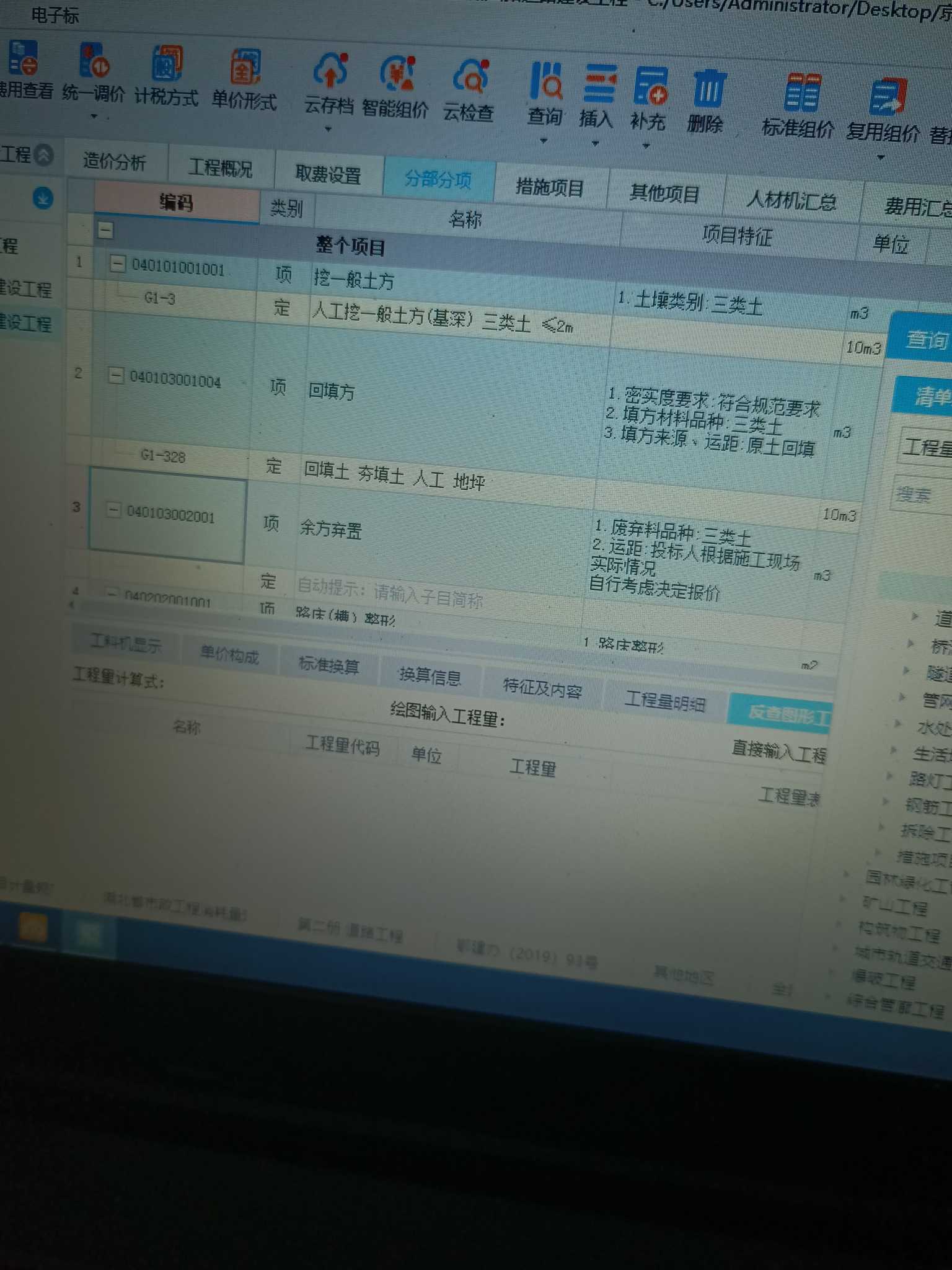Image resolution: width=952 pixels, height=1270 pixels.
Task: Launch 智能组价 smart pricing icon
Action: pos(397,74)
